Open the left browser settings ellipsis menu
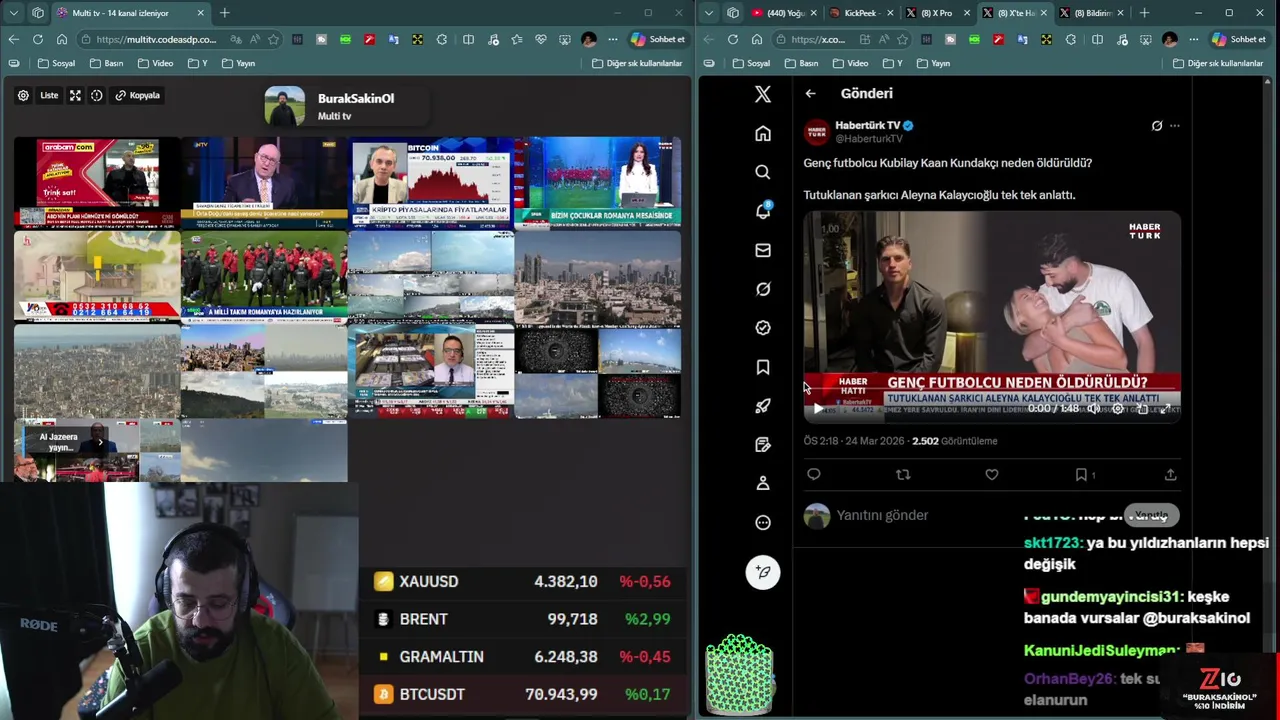The image size is (1280, 720). [x=612, y=39]
